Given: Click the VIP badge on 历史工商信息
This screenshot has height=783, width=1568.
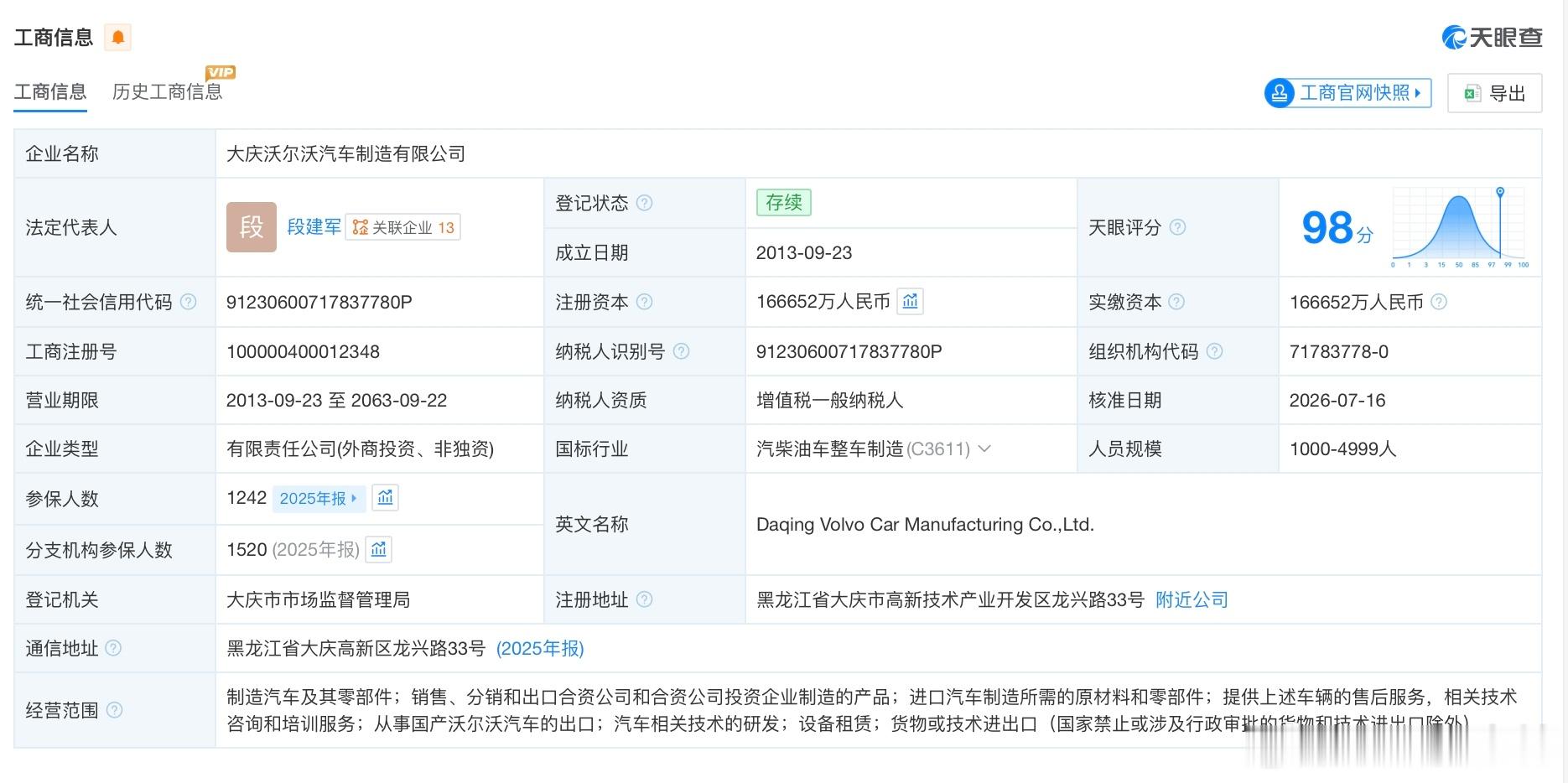Looking at the screenshot, I should (221, 72).
